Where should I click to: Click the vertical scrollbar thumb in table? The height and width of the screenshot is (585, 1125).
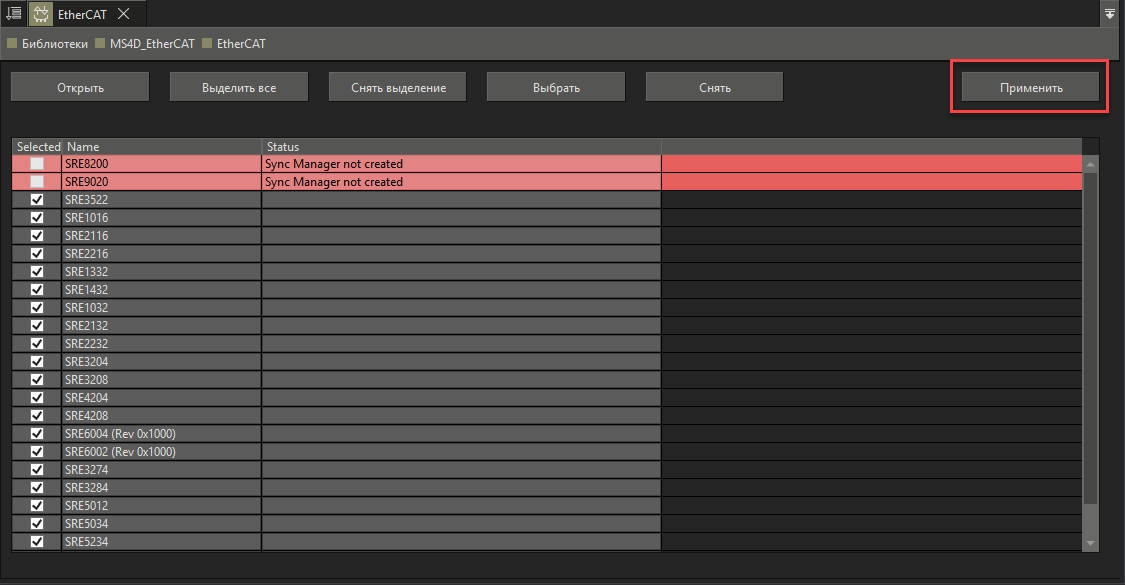point(1091,337)
